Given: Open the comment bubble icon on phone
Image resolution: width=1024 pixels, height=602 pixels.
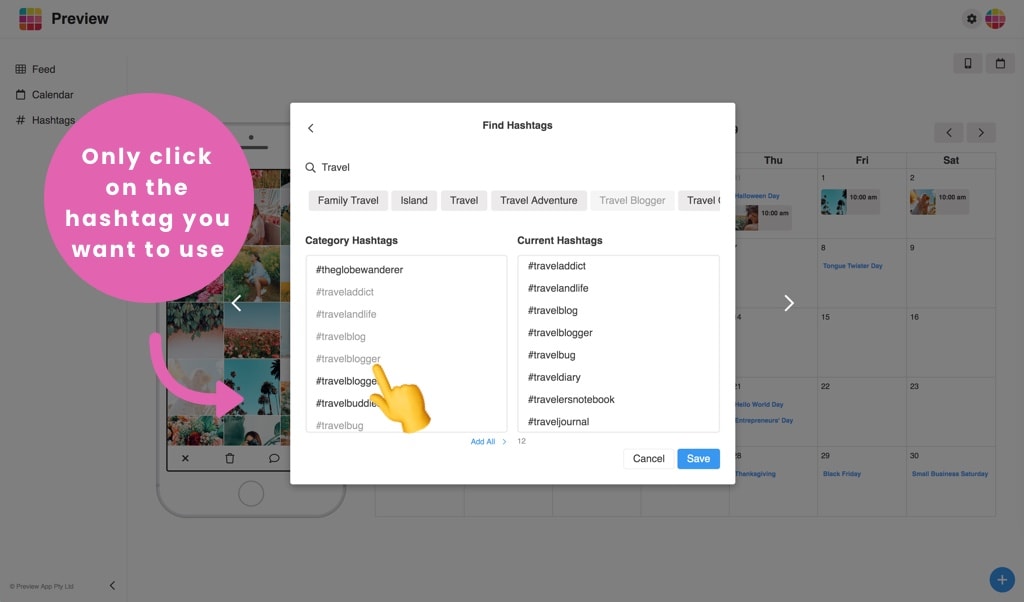Looking at the screenshot, I should coord(274,458).
